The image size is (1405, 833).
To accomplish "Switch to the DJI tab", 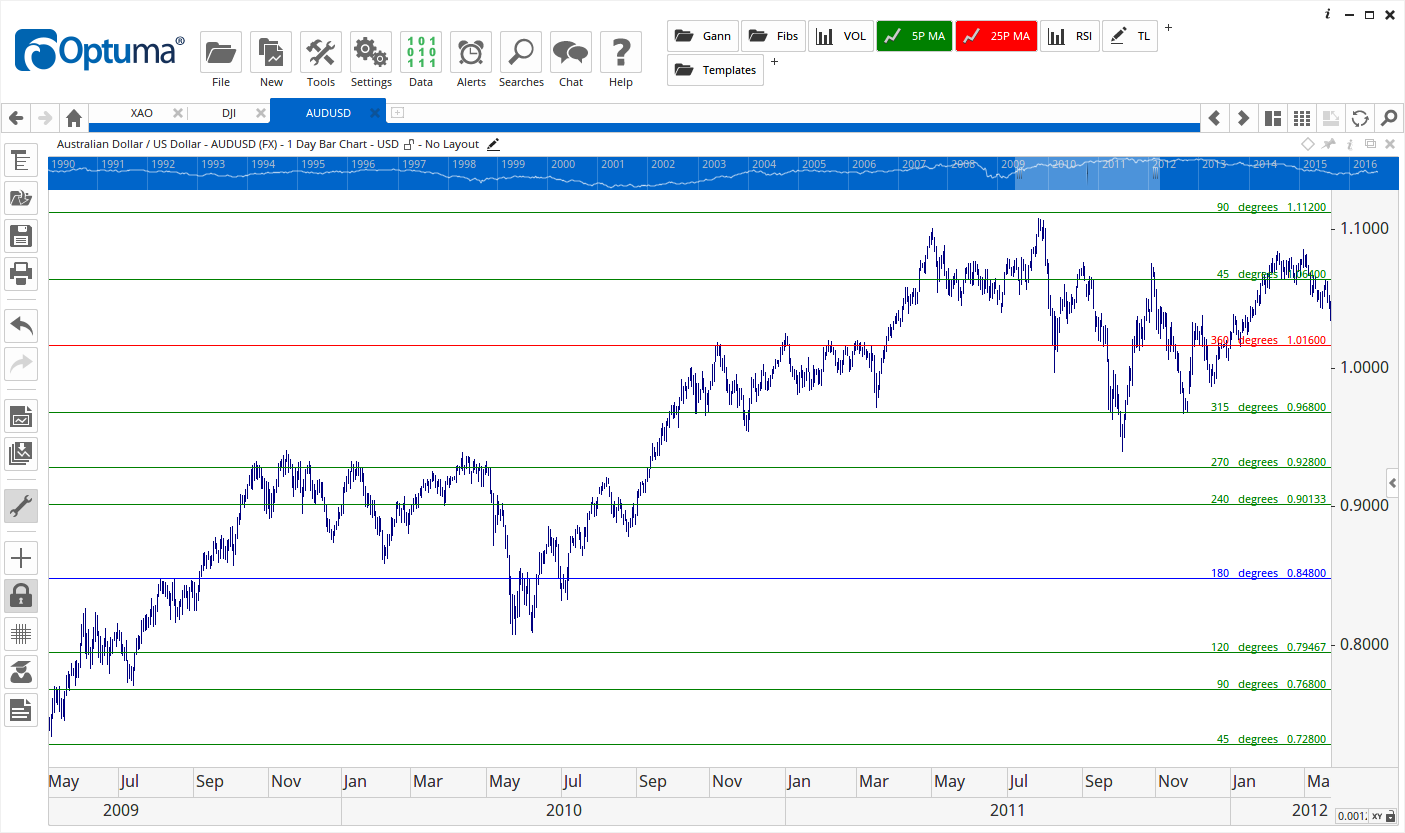I will [228, 112].
